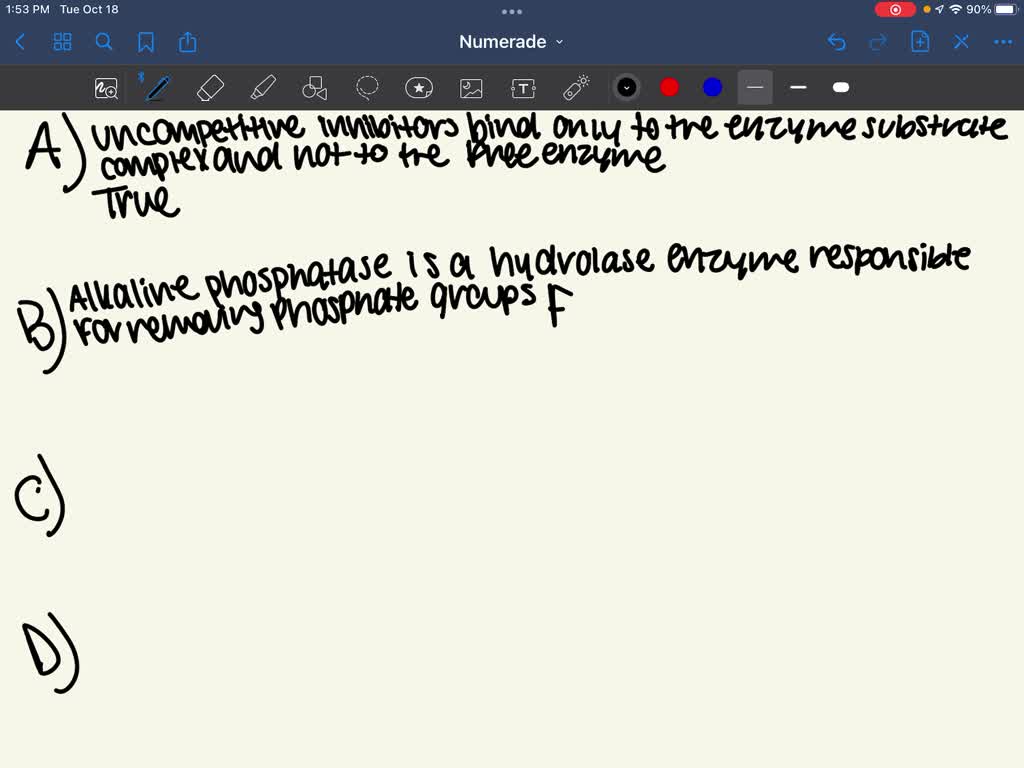The height and width of the screenshot is (768, 1024).
Task: Open the iPad multitasking dots menu
Action: point(512,12)
